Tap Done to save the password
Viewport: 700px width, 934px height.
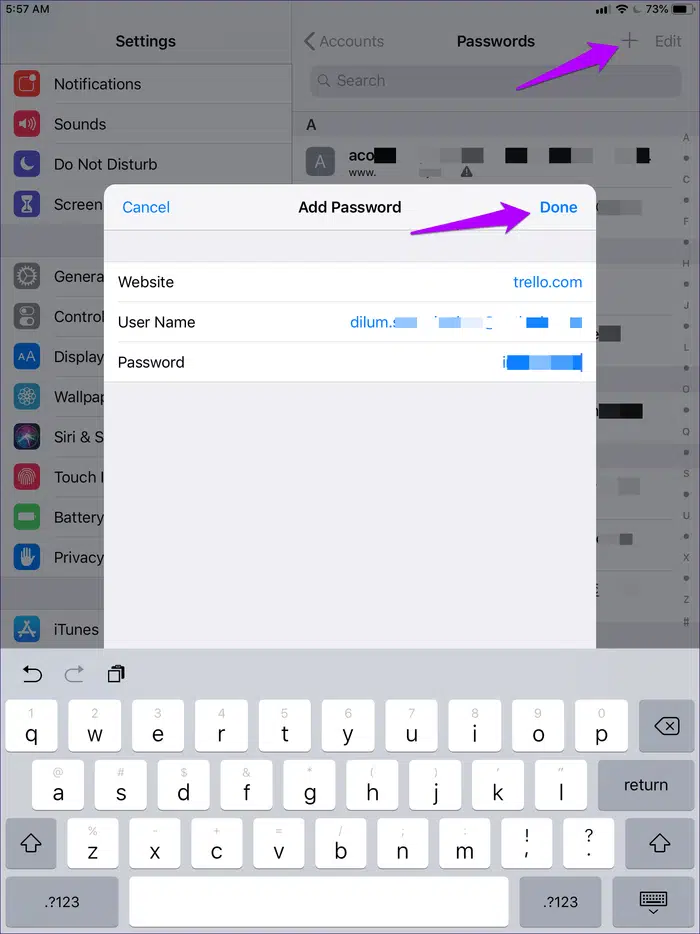tap(558, 207)
